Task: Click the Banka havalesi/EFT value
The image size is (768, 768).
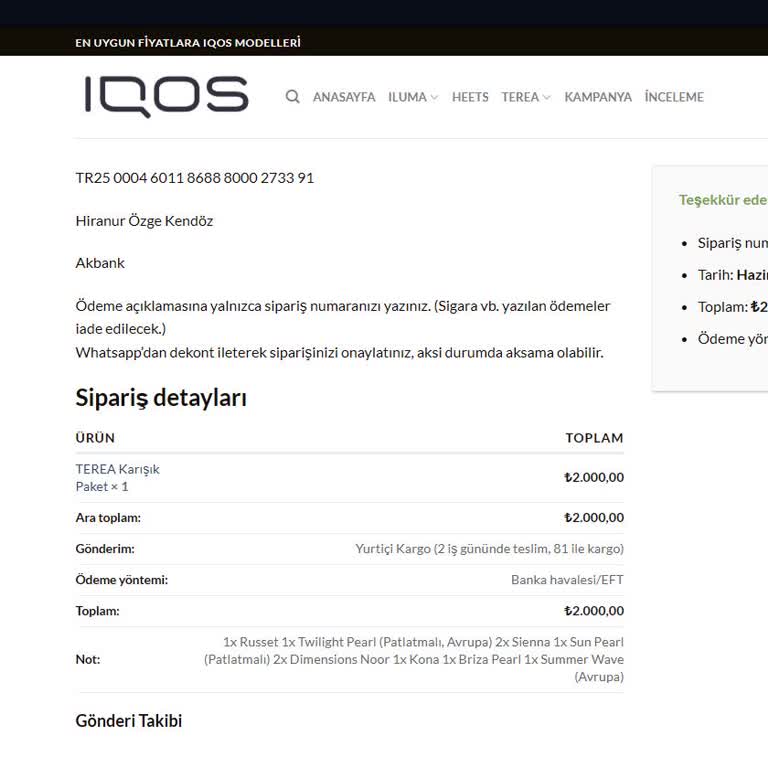Action: click(x=567, y=580)
